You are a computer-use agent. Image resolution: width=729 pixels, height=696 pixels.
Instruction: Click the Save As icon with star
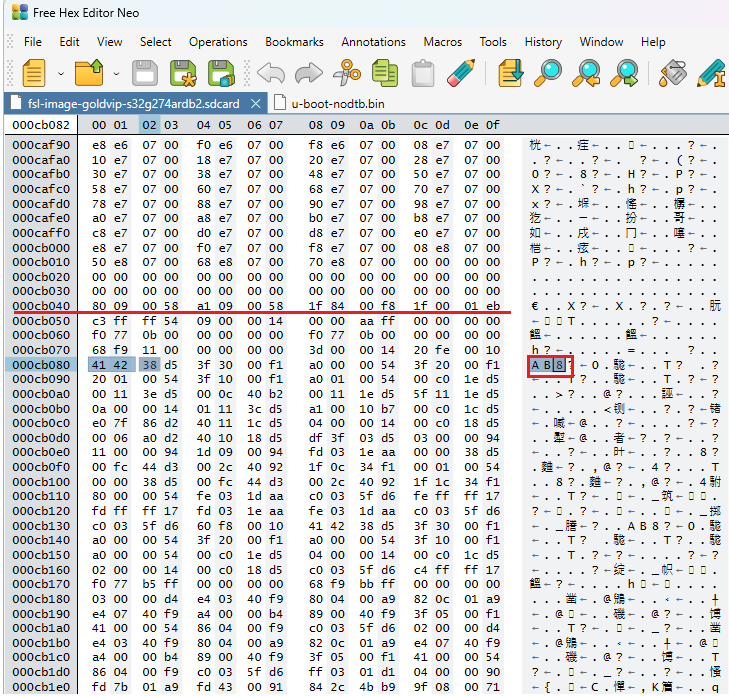pyautogui.click(x=183, y=73)
